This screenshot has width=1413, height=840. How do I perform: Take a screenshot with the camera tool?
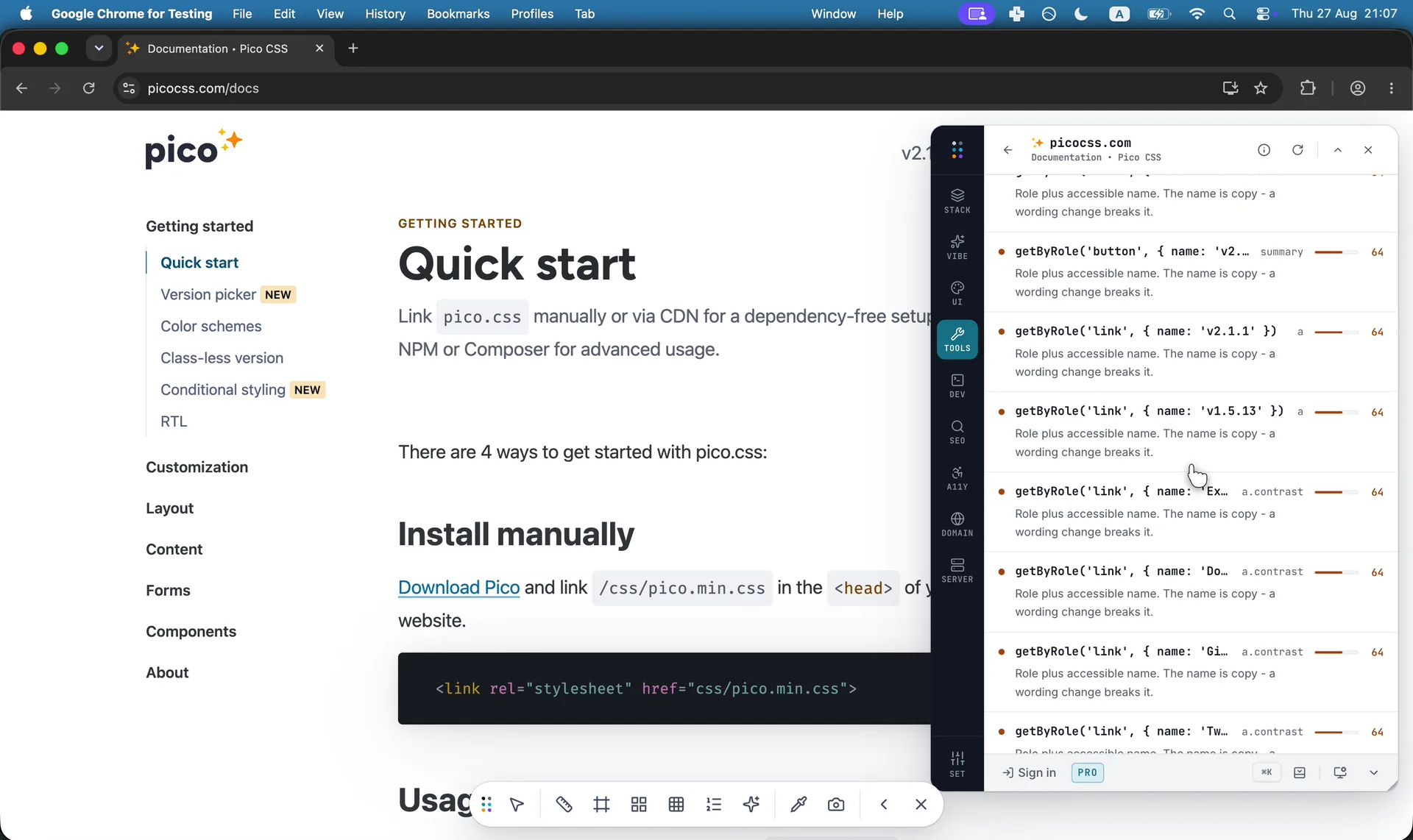[x=836, y=805]
